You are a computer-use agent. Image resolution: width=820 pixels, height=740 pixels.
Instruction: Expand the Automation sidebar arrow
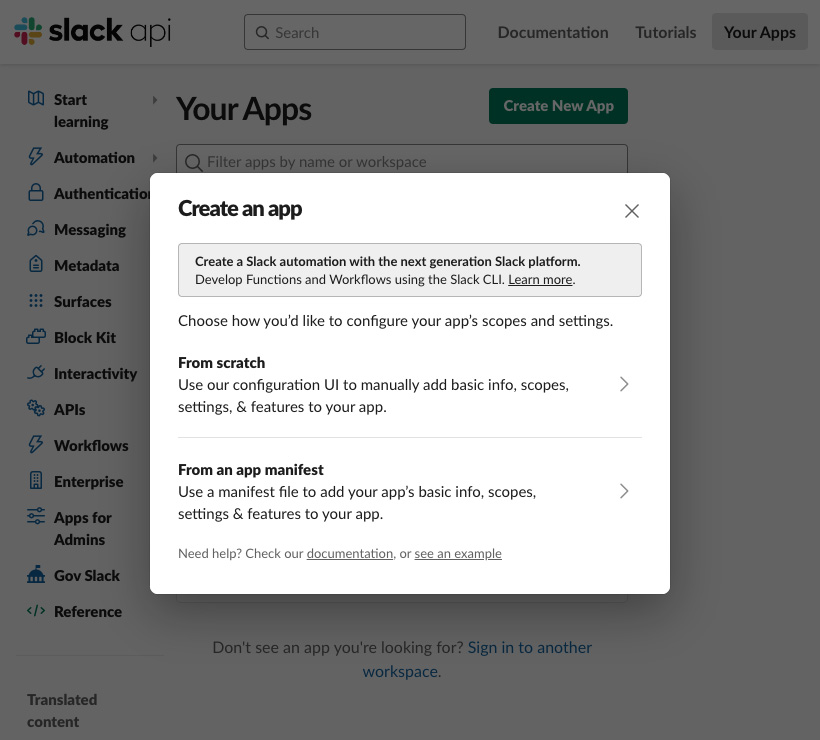click(x=154, y=157)
